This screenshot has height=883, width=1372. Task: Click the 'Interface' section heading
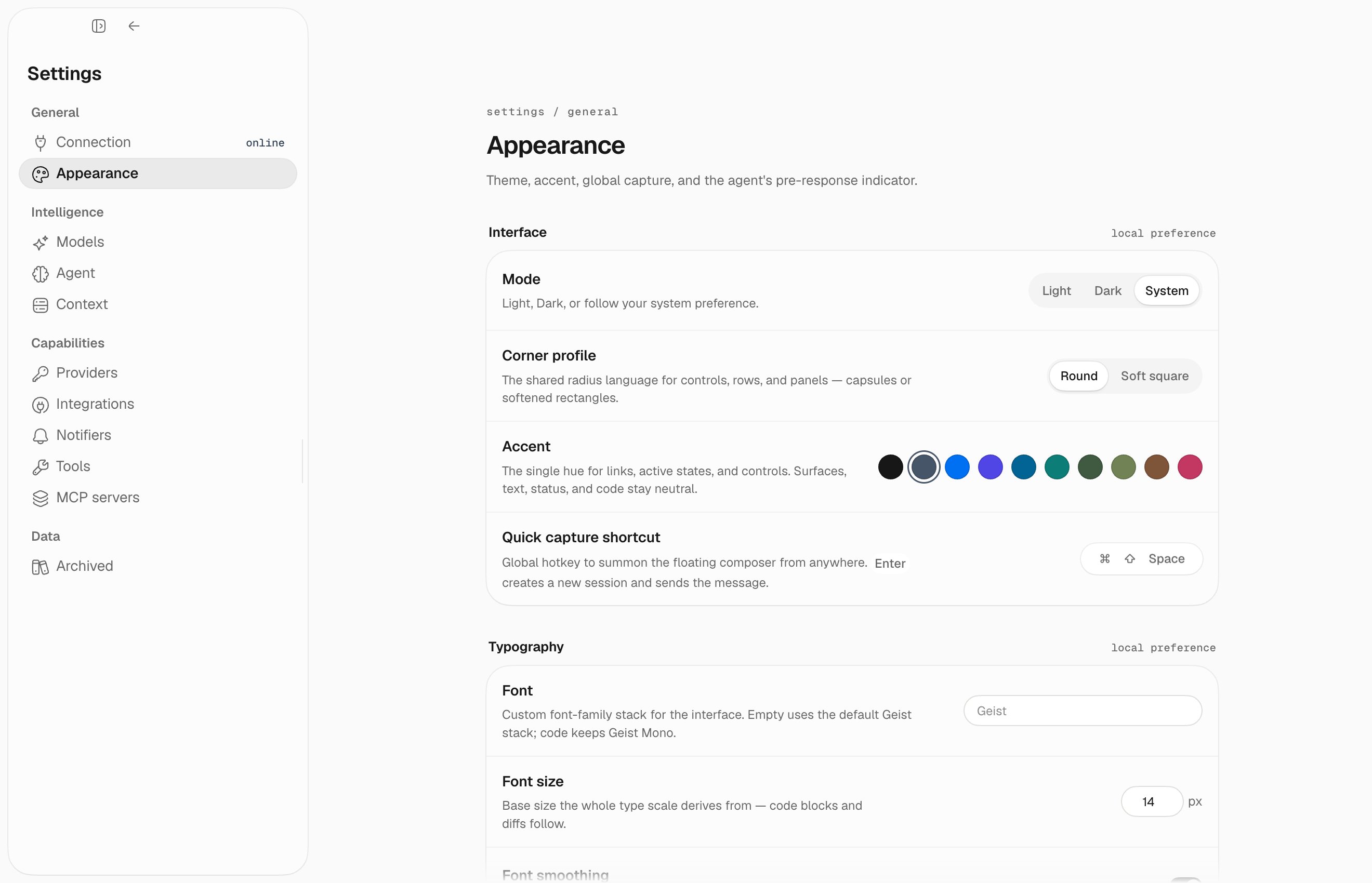[517, 232]
